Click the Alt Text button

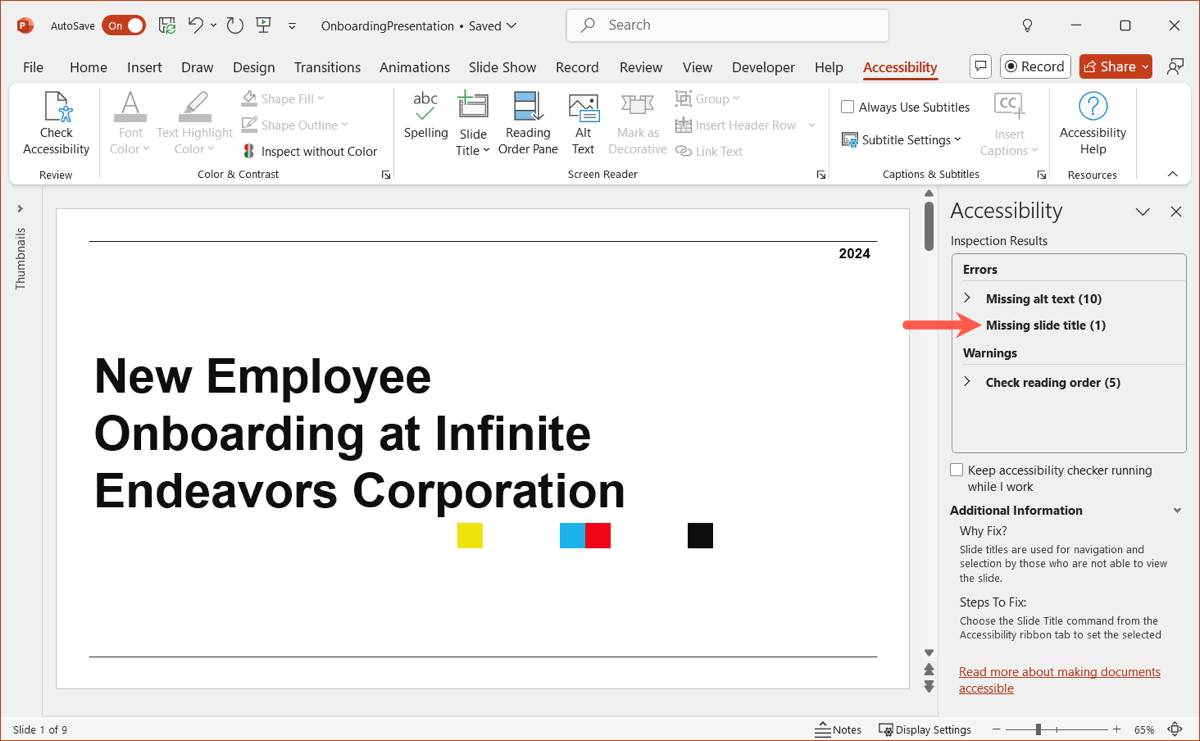coord(583,124)
